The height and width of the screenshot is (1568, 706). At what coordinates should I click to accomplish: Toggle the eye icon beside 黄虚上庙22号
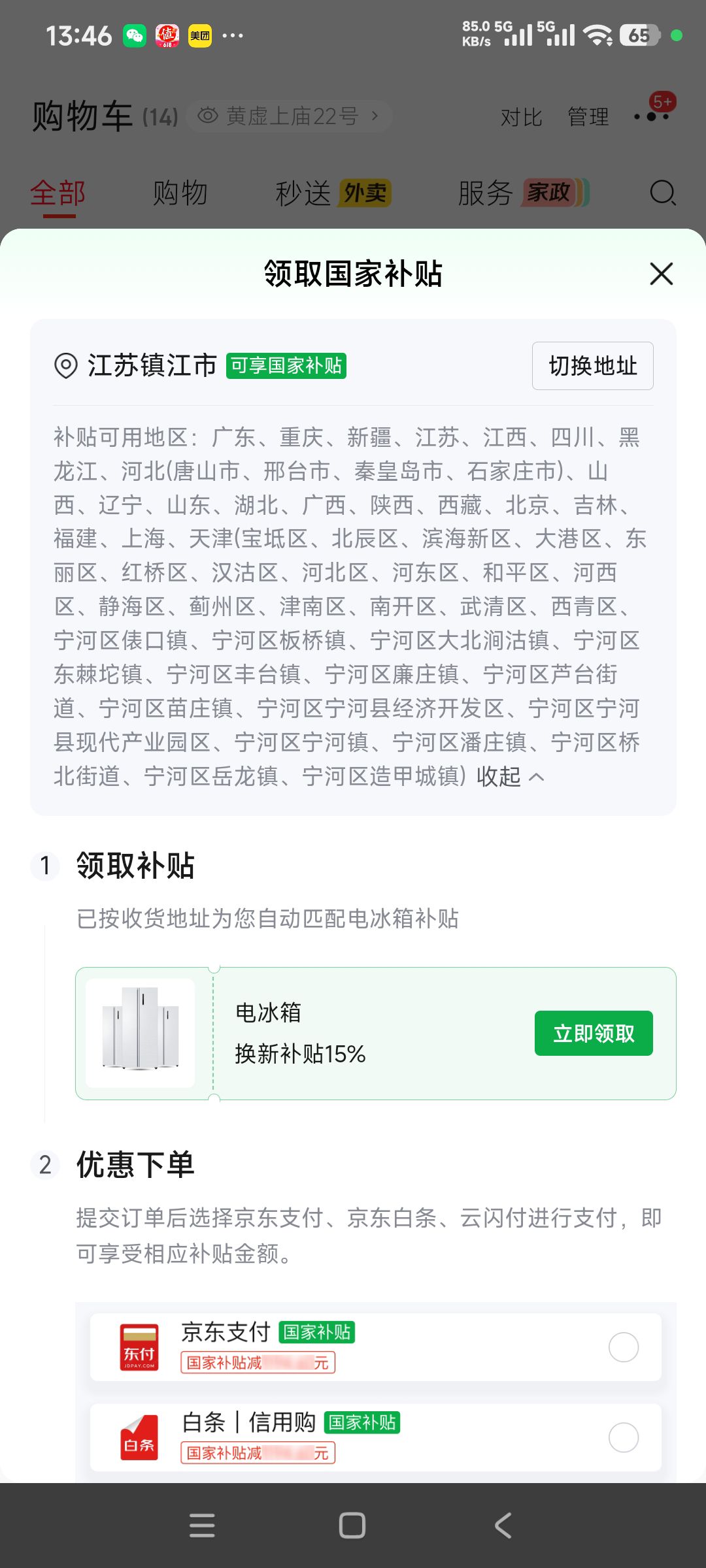(208, 116)
